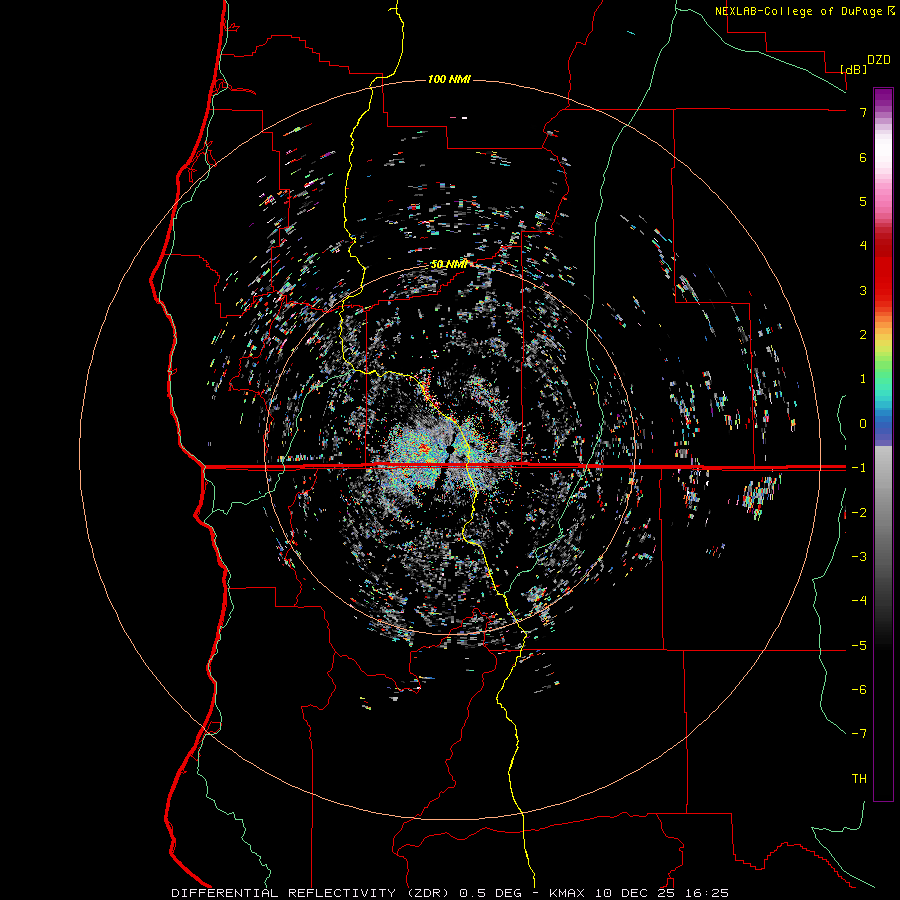Click the 4 value on color scale
The height and width of the screenshot is (900, 900).
pyautogui.click(x=863, y=246)
